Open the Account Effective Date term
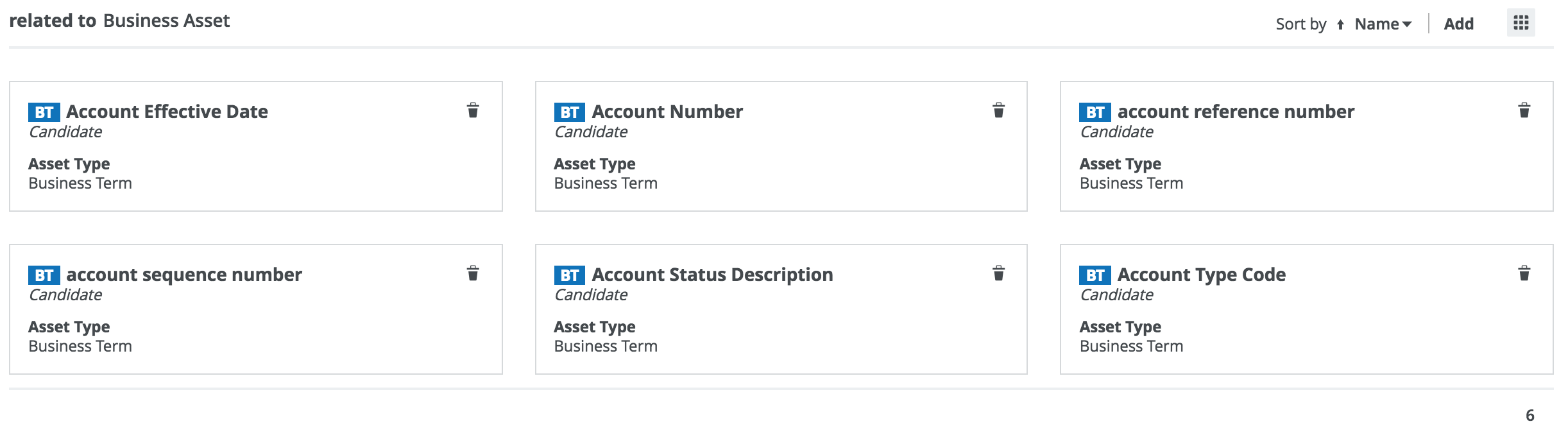The image size is (1568, 444). (x=167, y=112)
